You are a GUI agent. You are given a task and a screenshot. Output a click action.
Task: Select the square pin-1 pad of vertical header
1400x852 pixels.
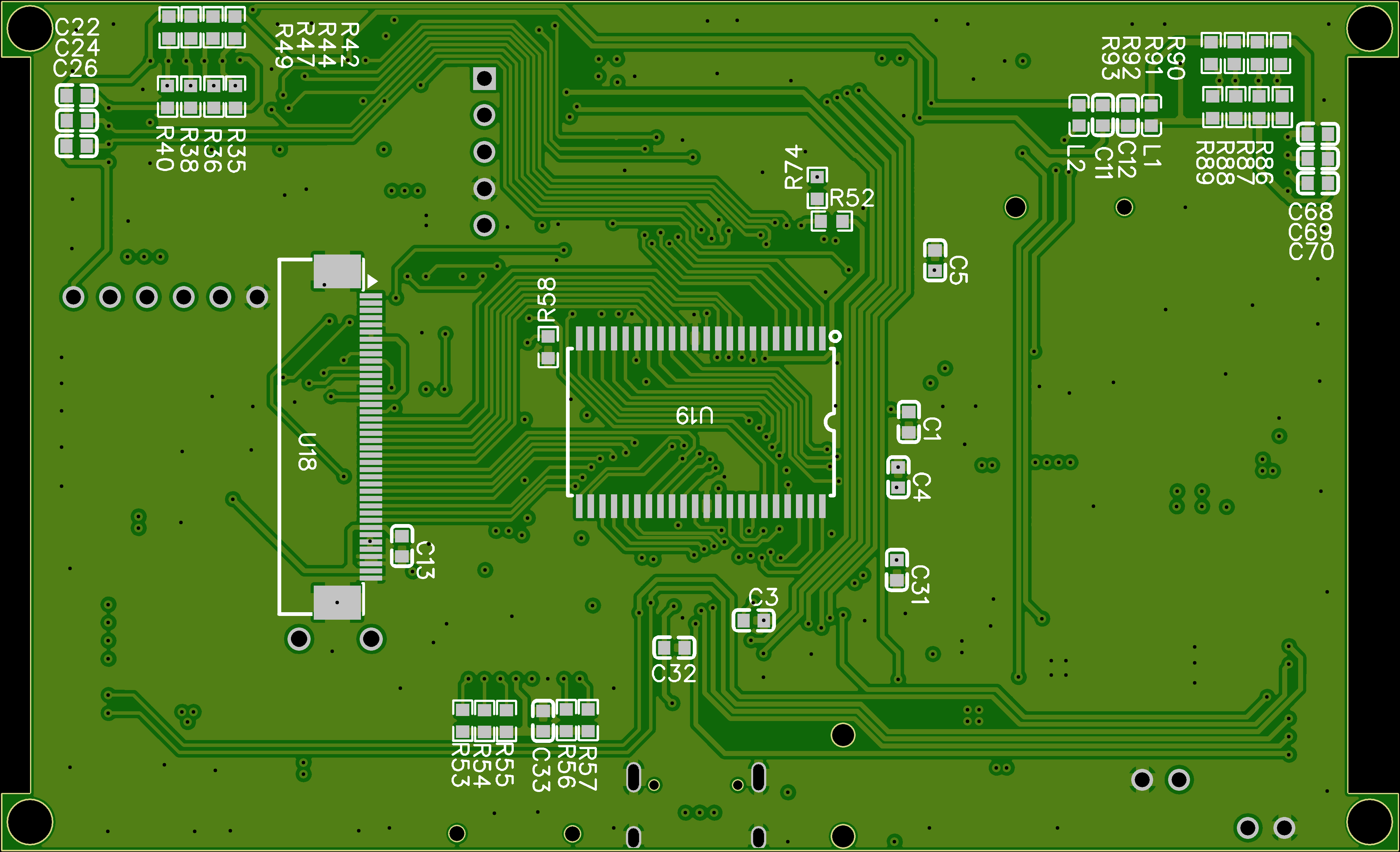pyautogui.click(x=484, y=78)
